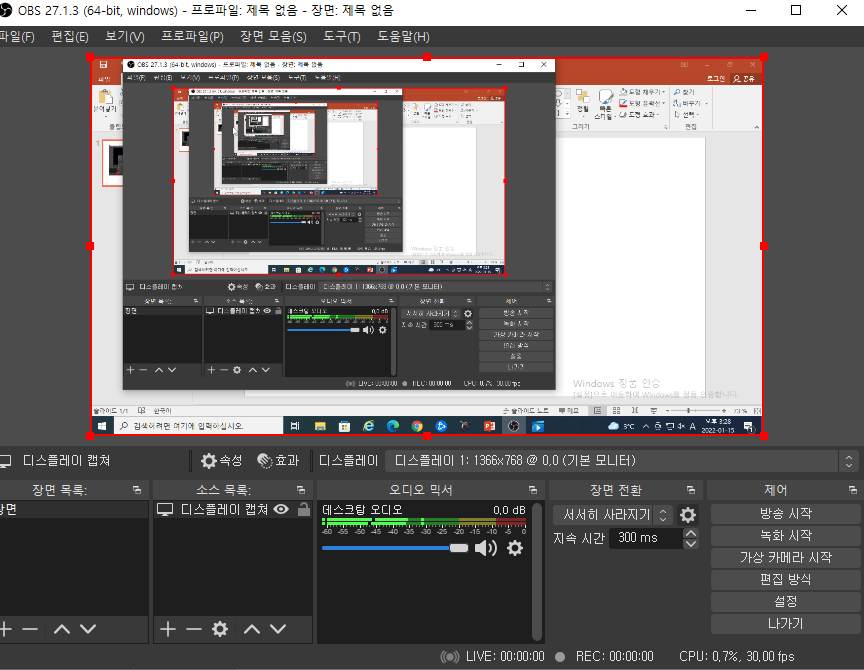
Task: Open the 장면 모음(S) menu
Action: (273, 36)
